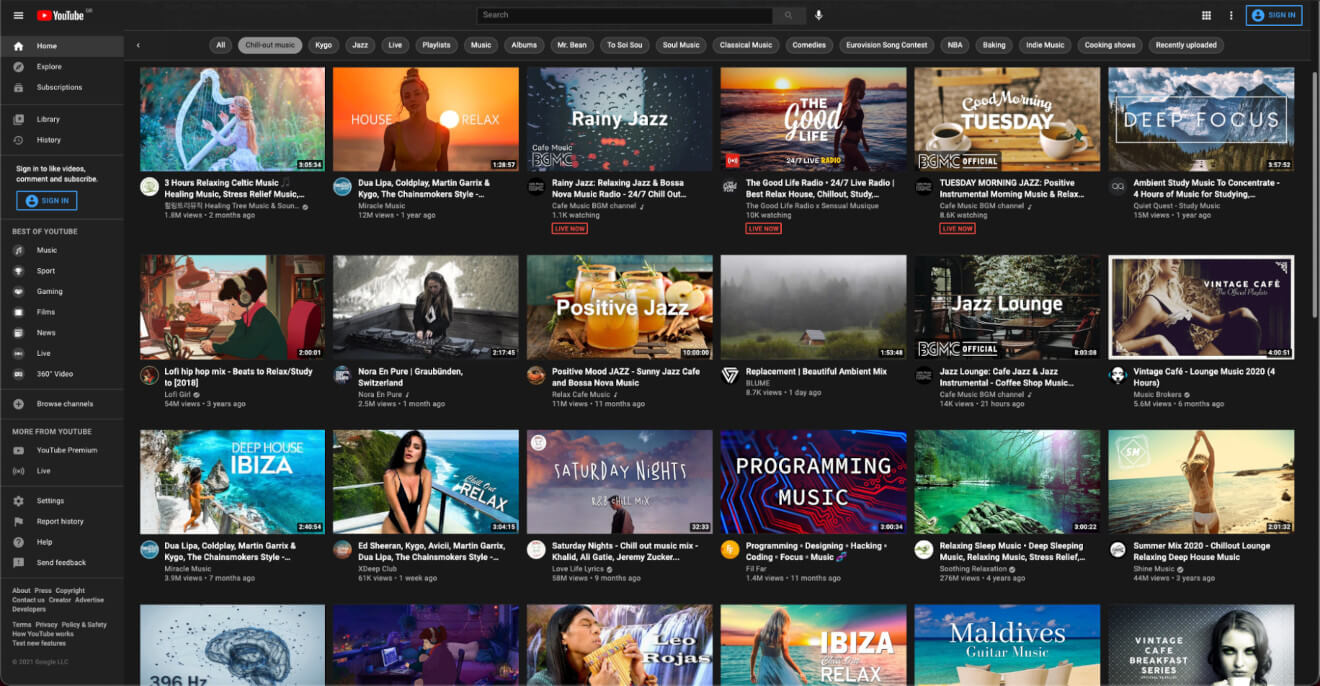Select the Playlists filter chip
1320x686 pixels.
[x=436, y=45]
